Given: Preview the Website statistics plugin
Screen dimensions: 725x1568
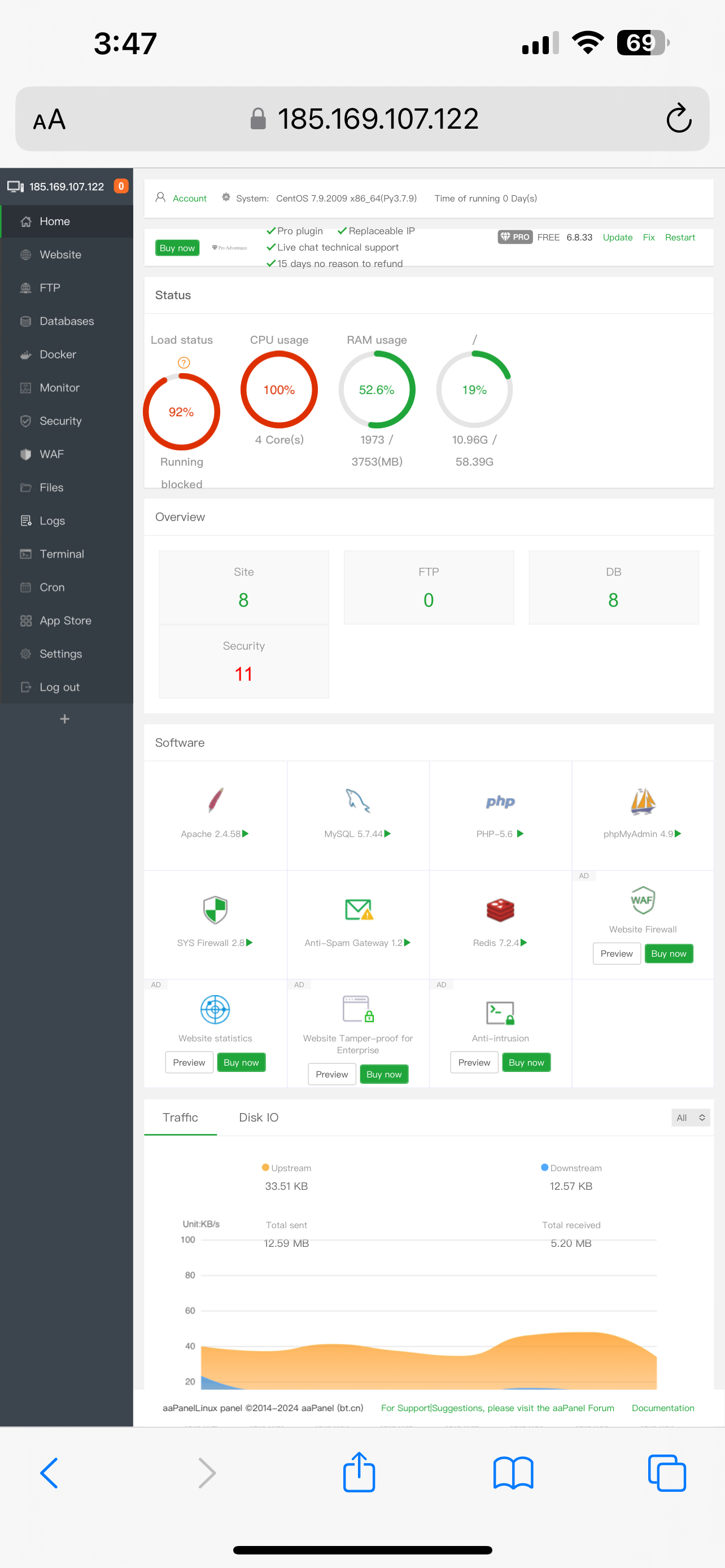Looking at the screenshot, I should (x=189, y=1063).
